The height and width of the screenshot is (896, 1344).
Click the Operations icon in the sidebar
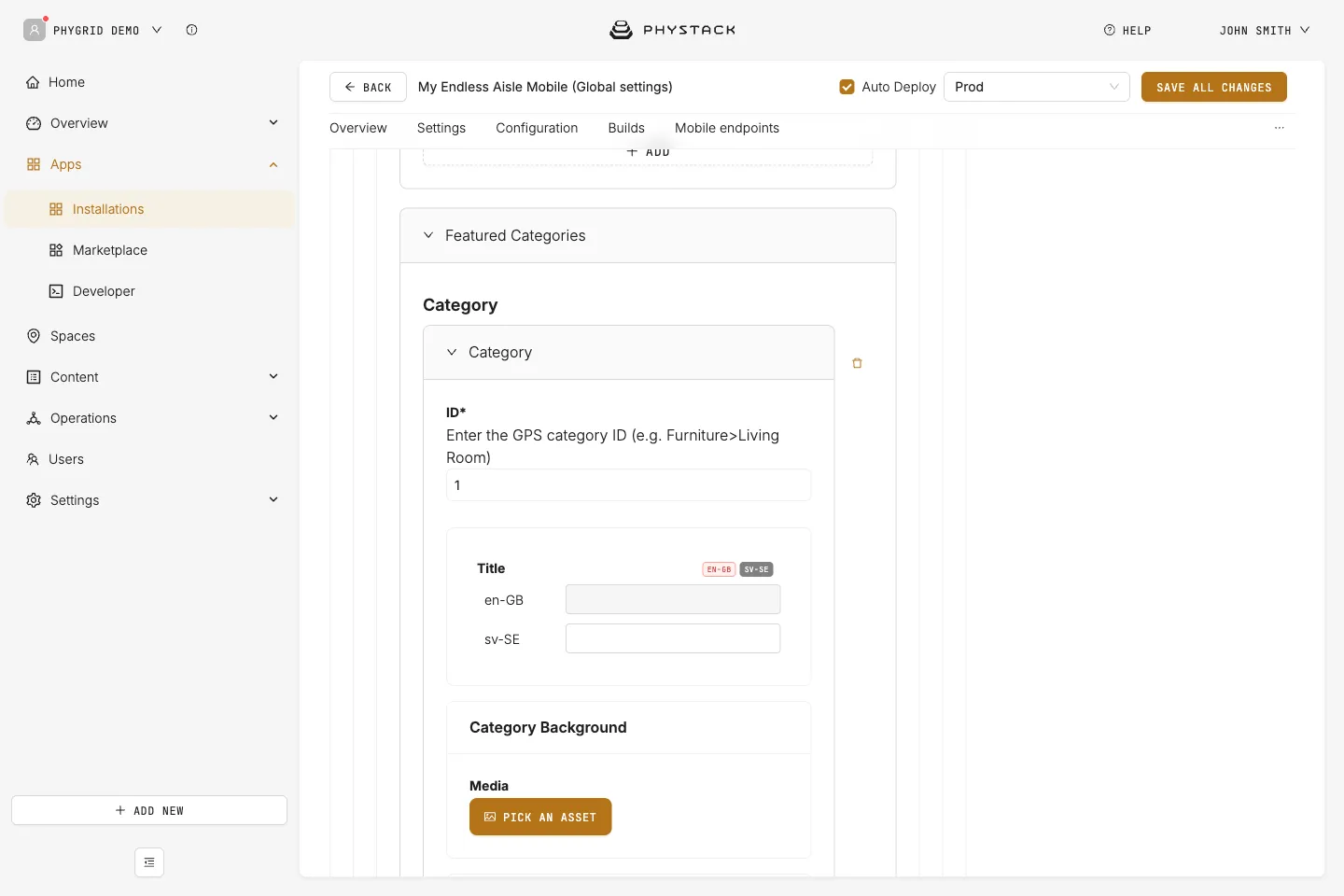coord(34,418)
